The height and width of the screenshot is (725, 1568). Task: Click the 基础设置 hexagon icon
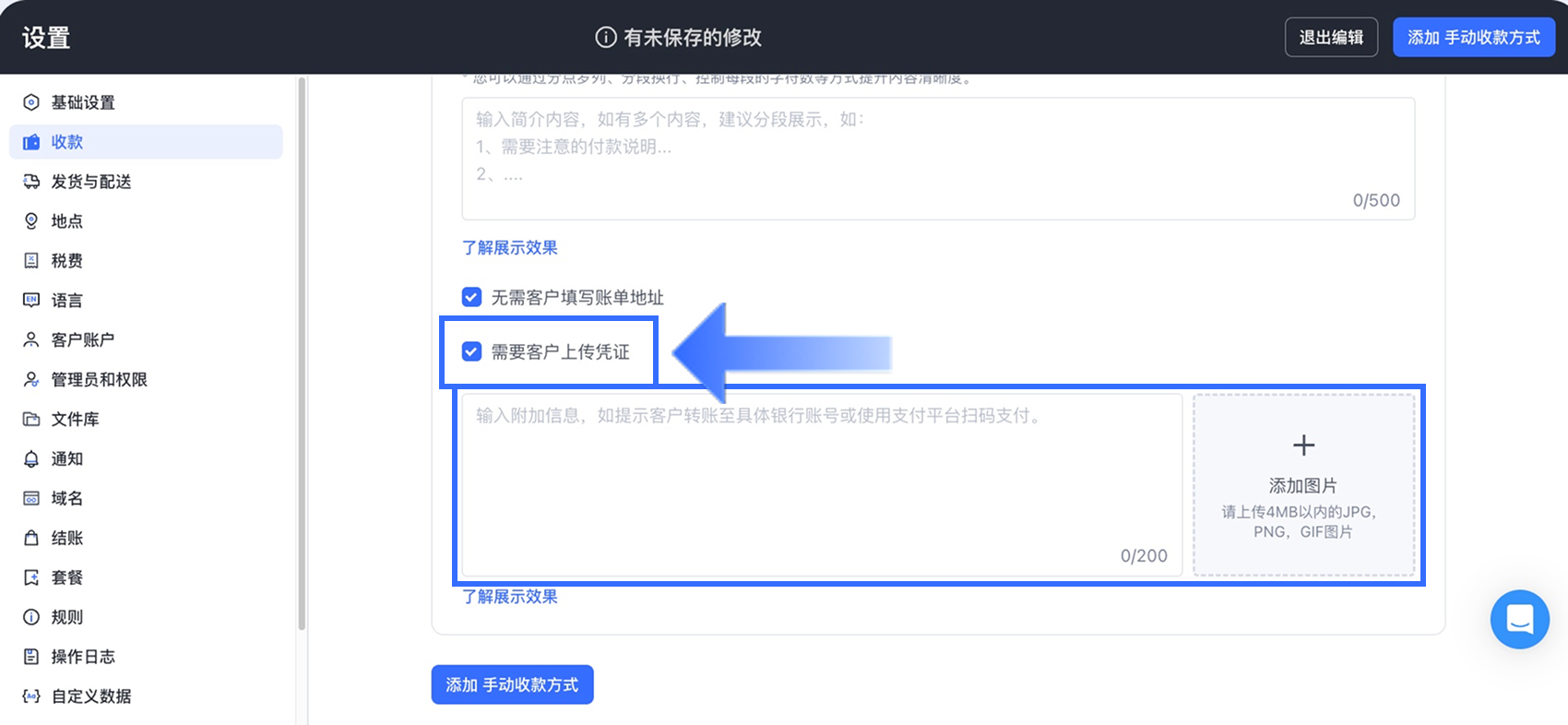31,102
